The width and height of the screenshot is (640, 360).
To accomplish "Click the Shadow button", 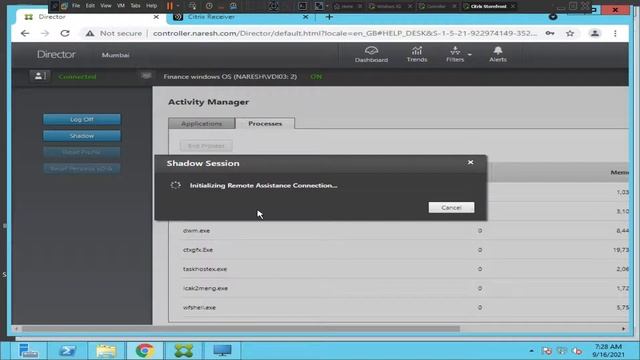I will pyautogui.click(x=82, y=136).
